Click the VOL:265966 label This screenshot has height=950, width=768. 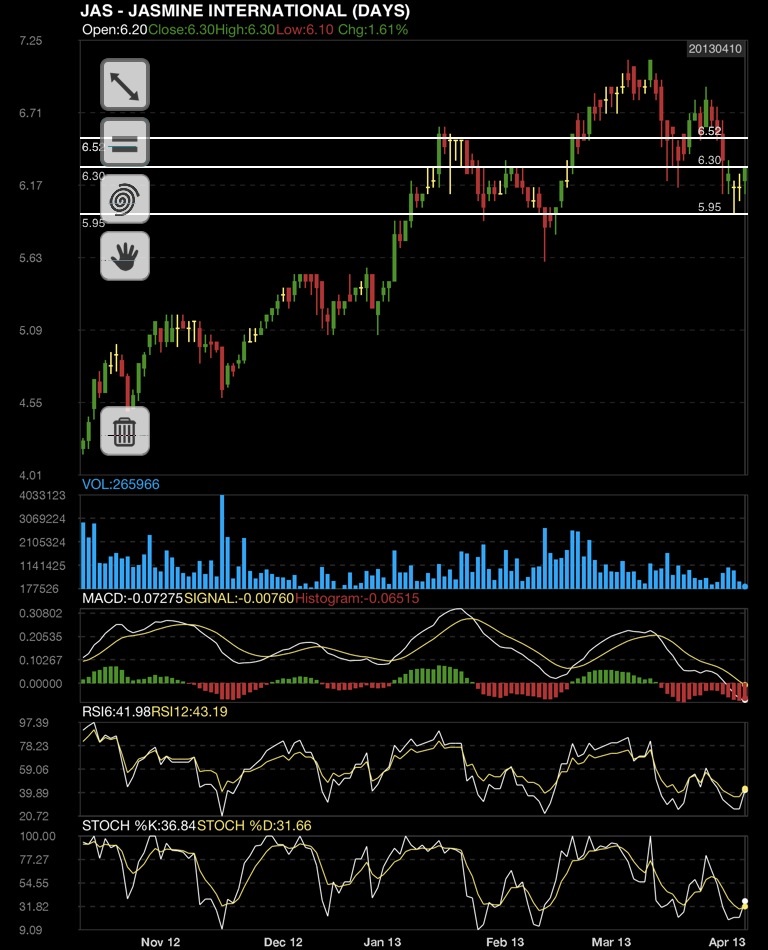click(121, 484)
